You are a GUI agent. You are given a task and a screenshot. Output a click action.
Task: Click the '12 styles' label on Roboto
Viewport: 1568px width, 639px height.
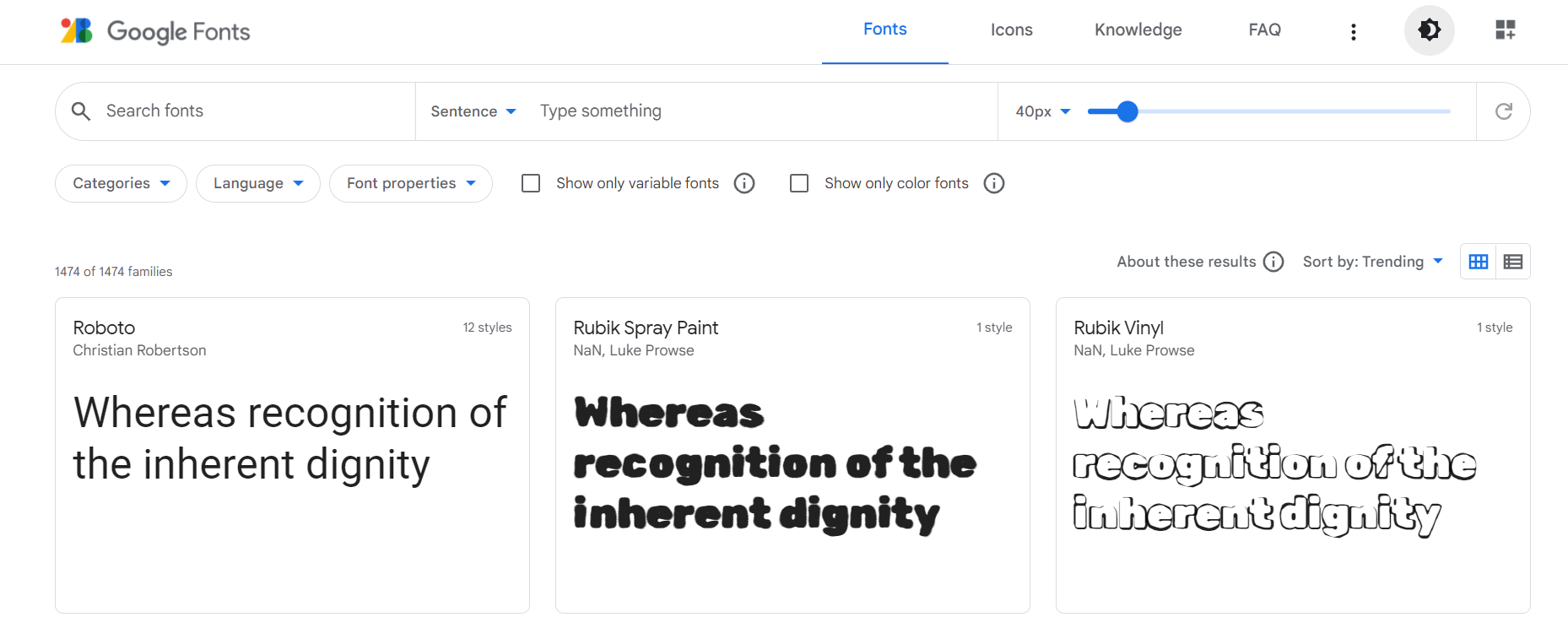(487, 328)
